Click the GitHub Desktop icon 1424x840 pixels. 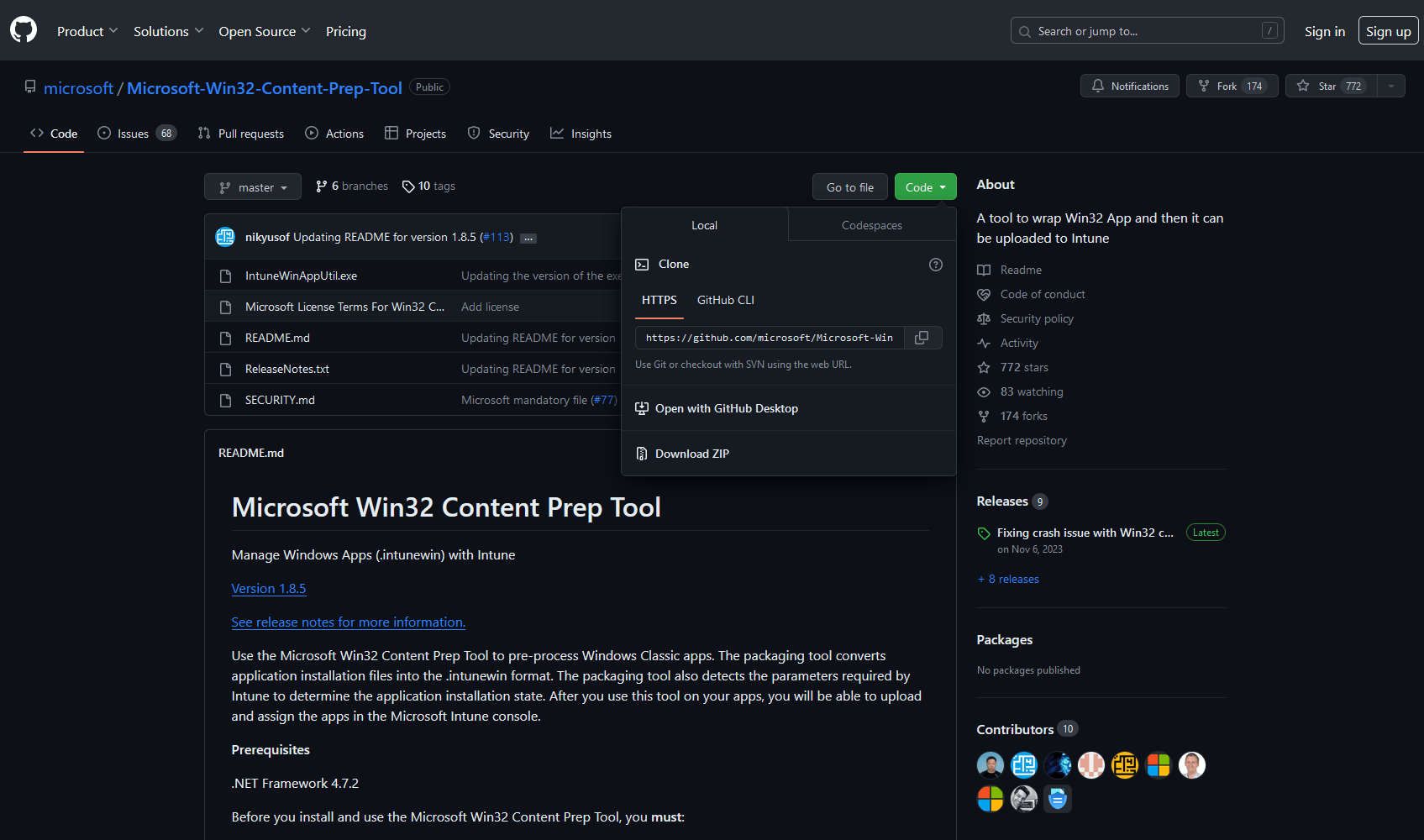pyautogui.click(x=642, y=408)
